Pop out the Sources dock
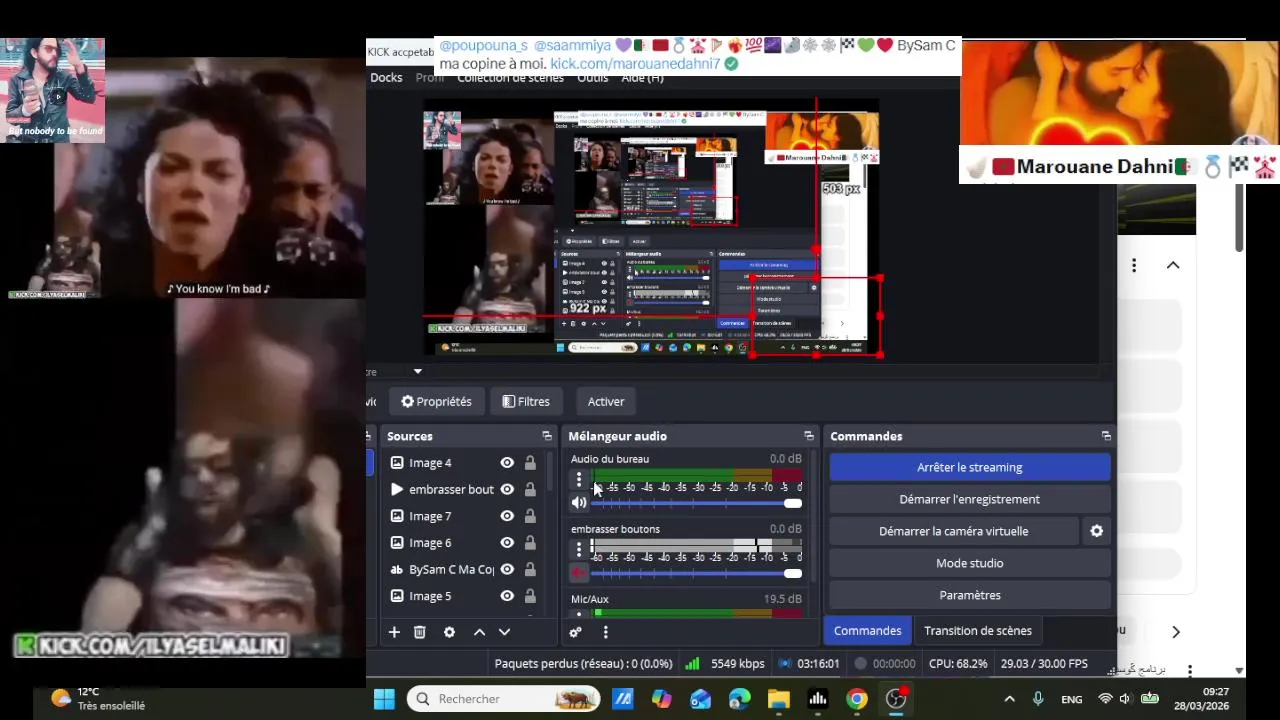The width and height of the screenshot is (1280, 720). coord(547,436)
